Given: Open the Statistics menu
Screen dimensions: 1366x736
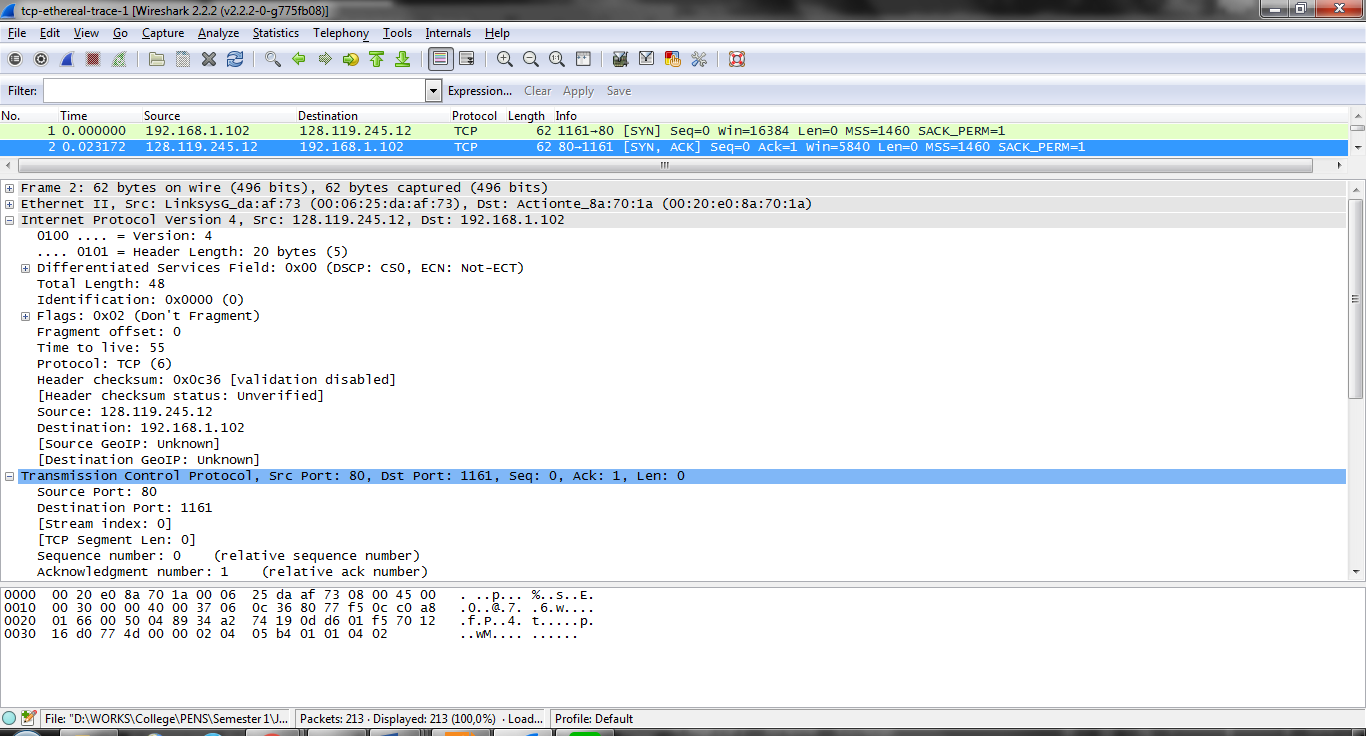Looking at the screenshot, I should [x=275, y=33].
